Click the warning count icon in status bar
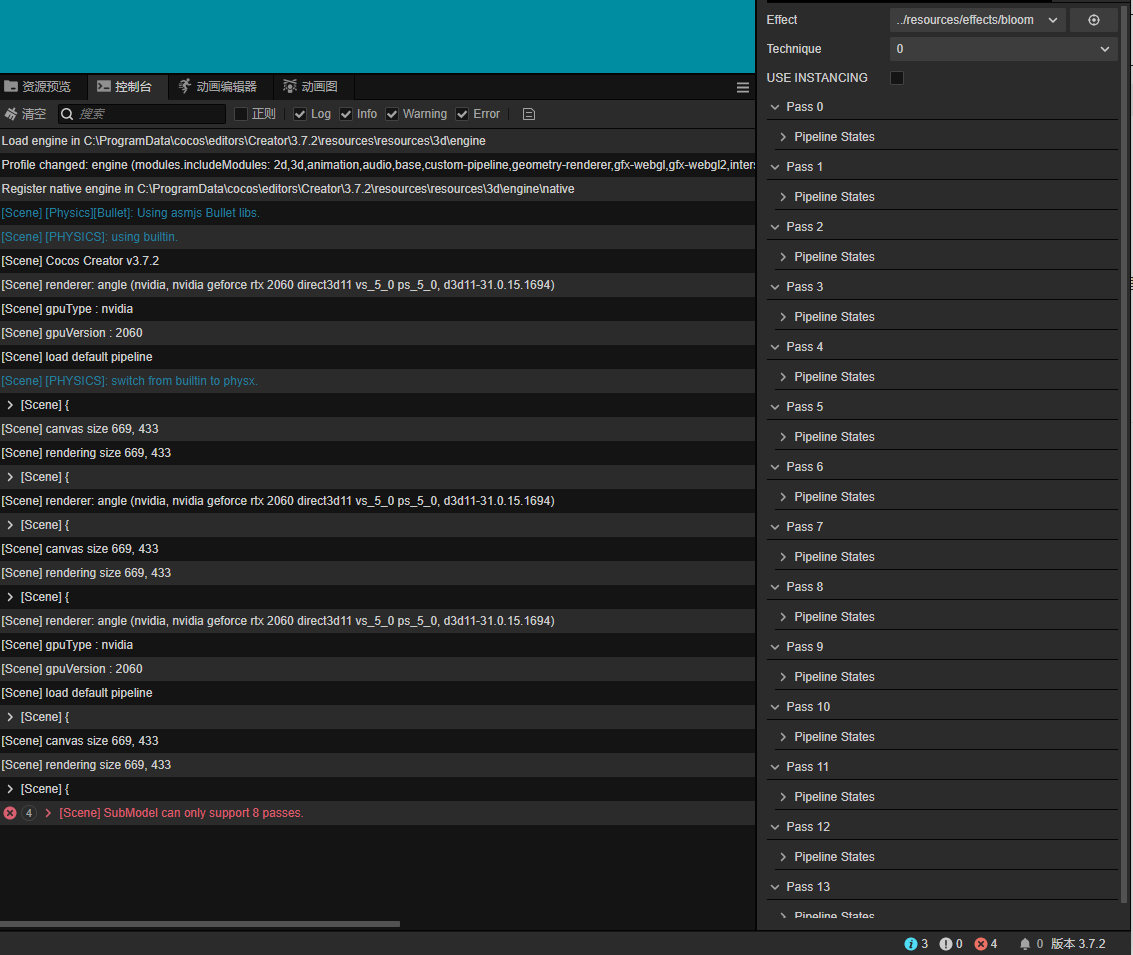The image size is (1133, 955). (945, 944)
